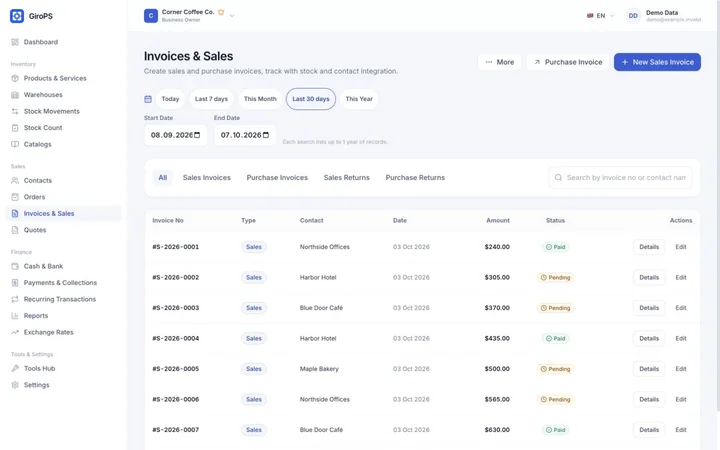Click the Purchase Invoice button
The image size is (720, 450).
pyautogui.click(x=568, y=62)
